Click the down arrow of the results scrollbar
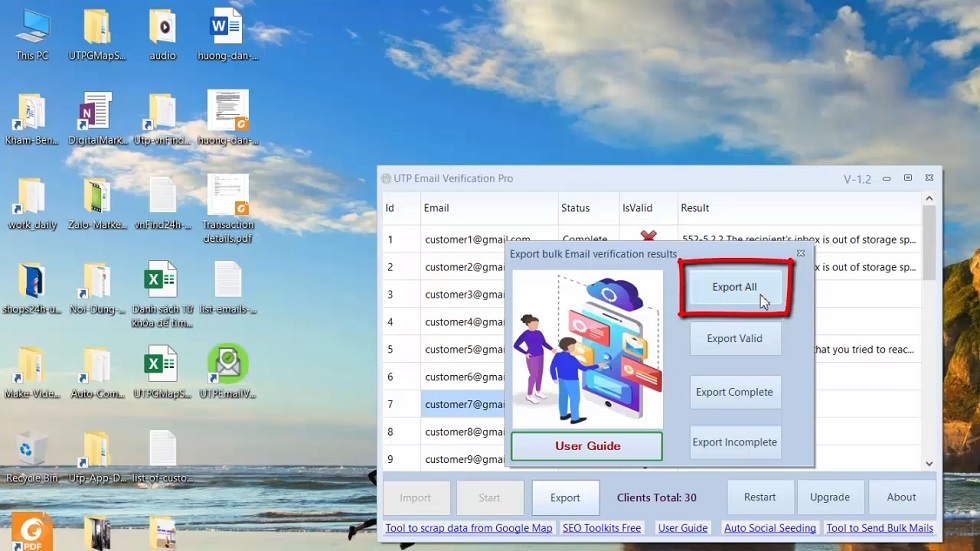 929,464
